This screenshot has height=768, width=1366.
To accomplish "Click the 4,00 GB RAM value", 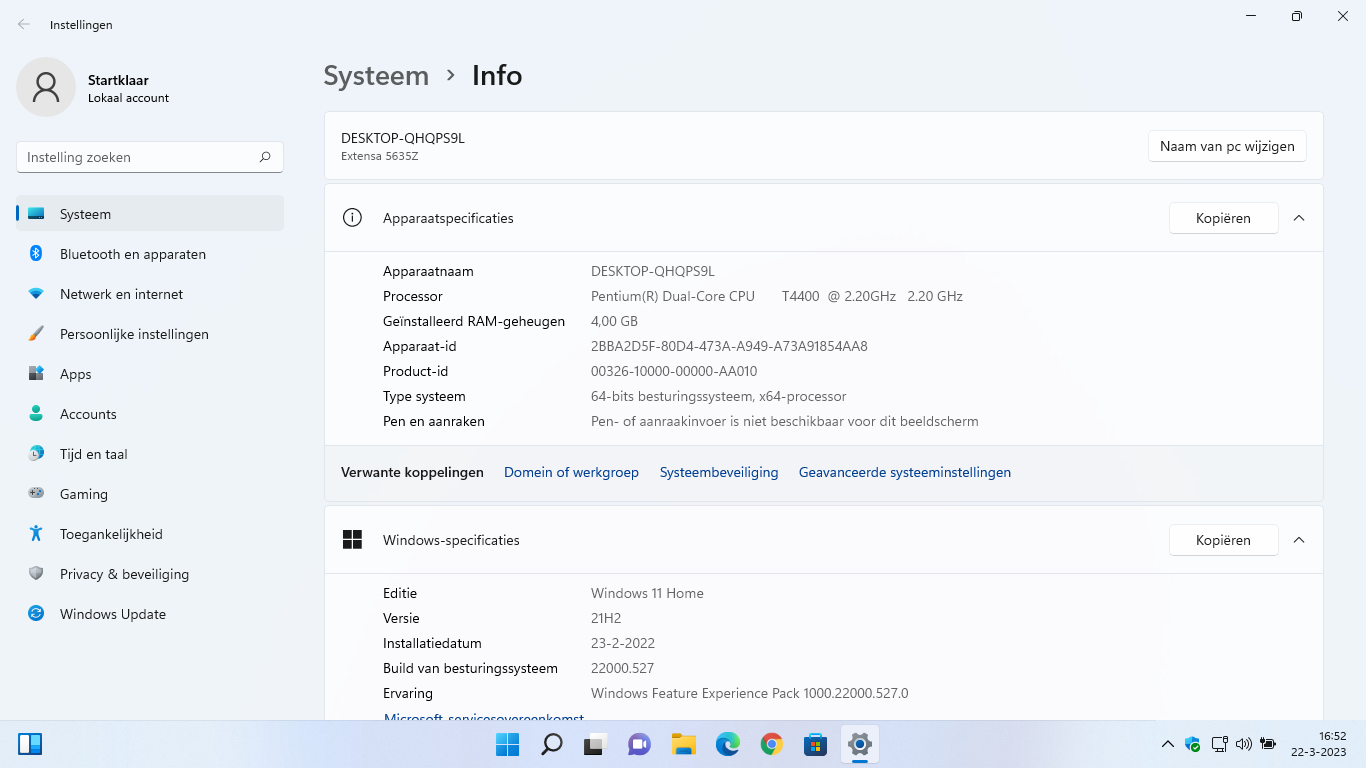I will pos(614,321).
